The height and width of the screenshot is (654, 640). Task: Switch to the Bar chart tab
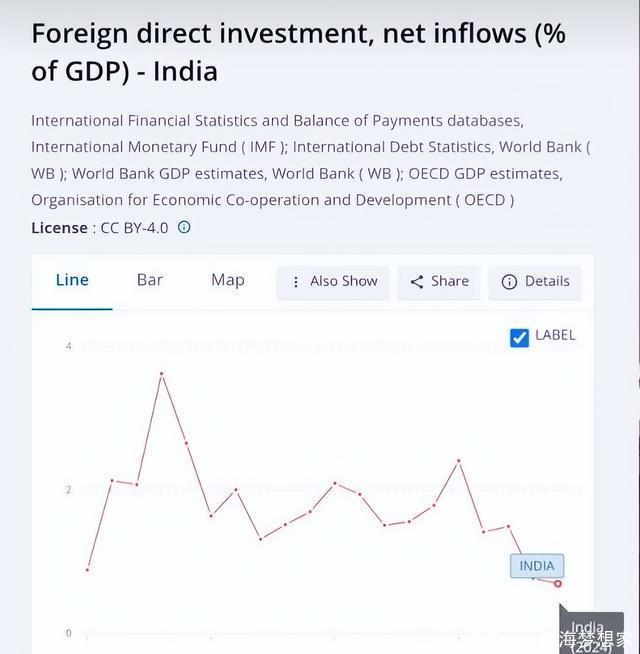[x=150, y=280]
